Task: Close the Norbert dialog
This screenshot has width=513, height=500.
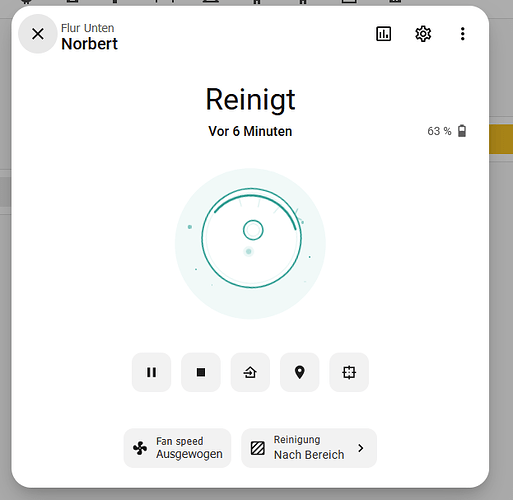Action: [38, 34]
